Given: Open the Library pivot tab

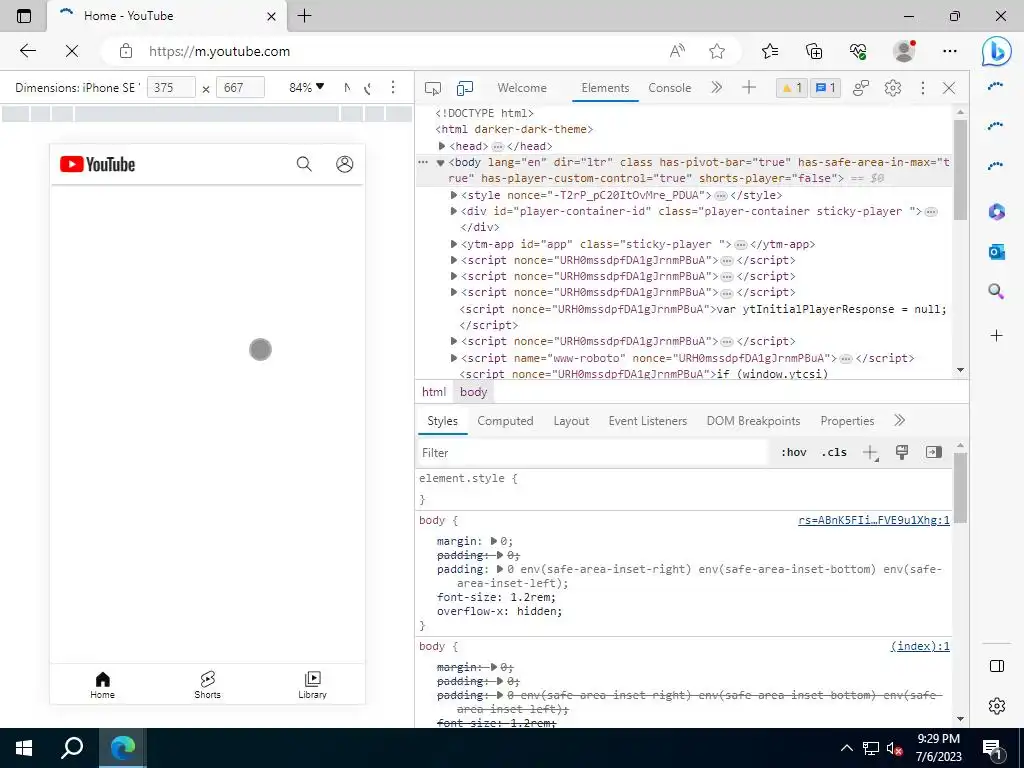Looking at the screenshot, I should coord(313,685).
